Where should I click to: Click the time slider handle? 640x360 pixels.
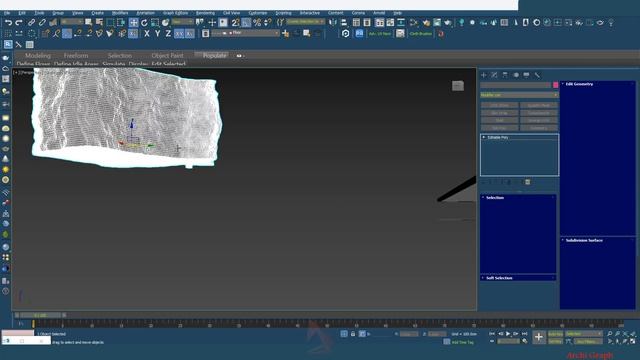coord(40,315)
